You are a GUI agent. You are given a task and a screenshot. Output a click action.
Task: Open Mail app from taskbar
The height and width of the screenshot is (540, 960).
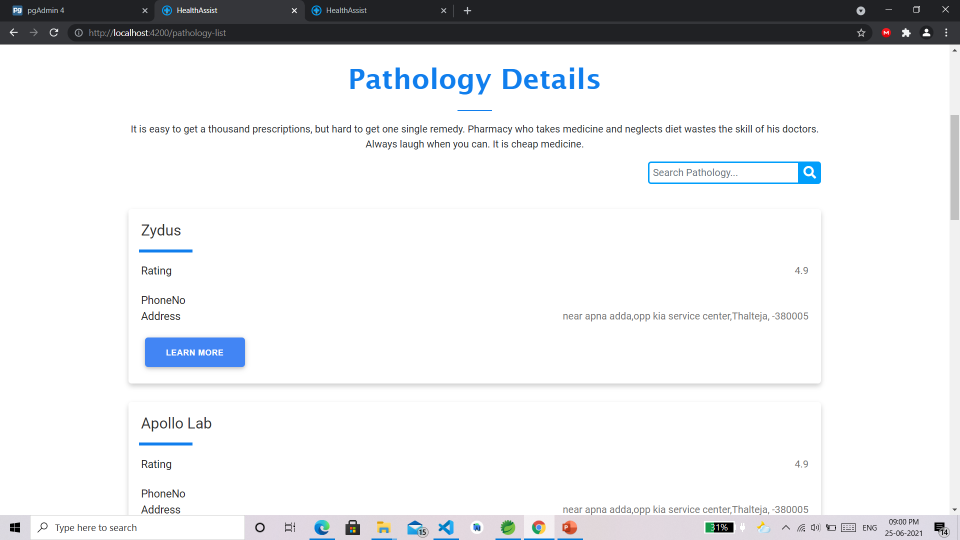pyautogui.click(x=416, y=527)
